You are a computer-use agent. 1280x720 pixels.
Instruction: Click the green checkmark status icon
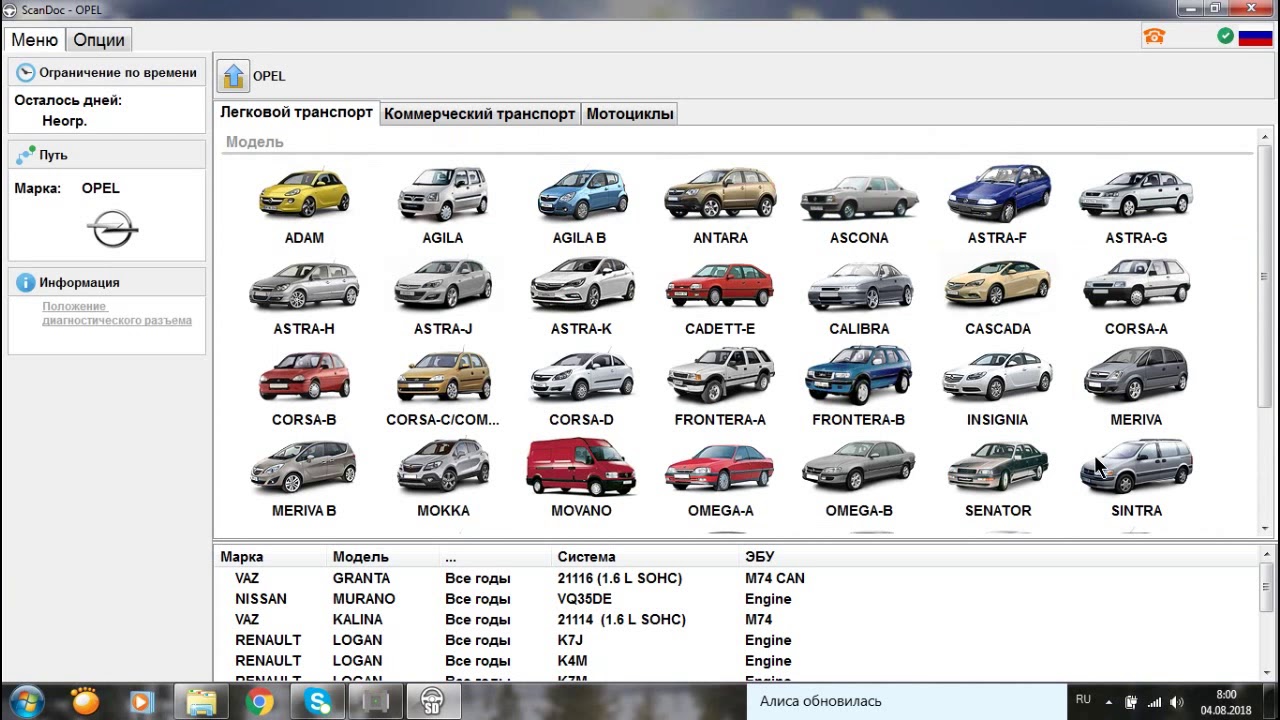[x=1225, y=37]
